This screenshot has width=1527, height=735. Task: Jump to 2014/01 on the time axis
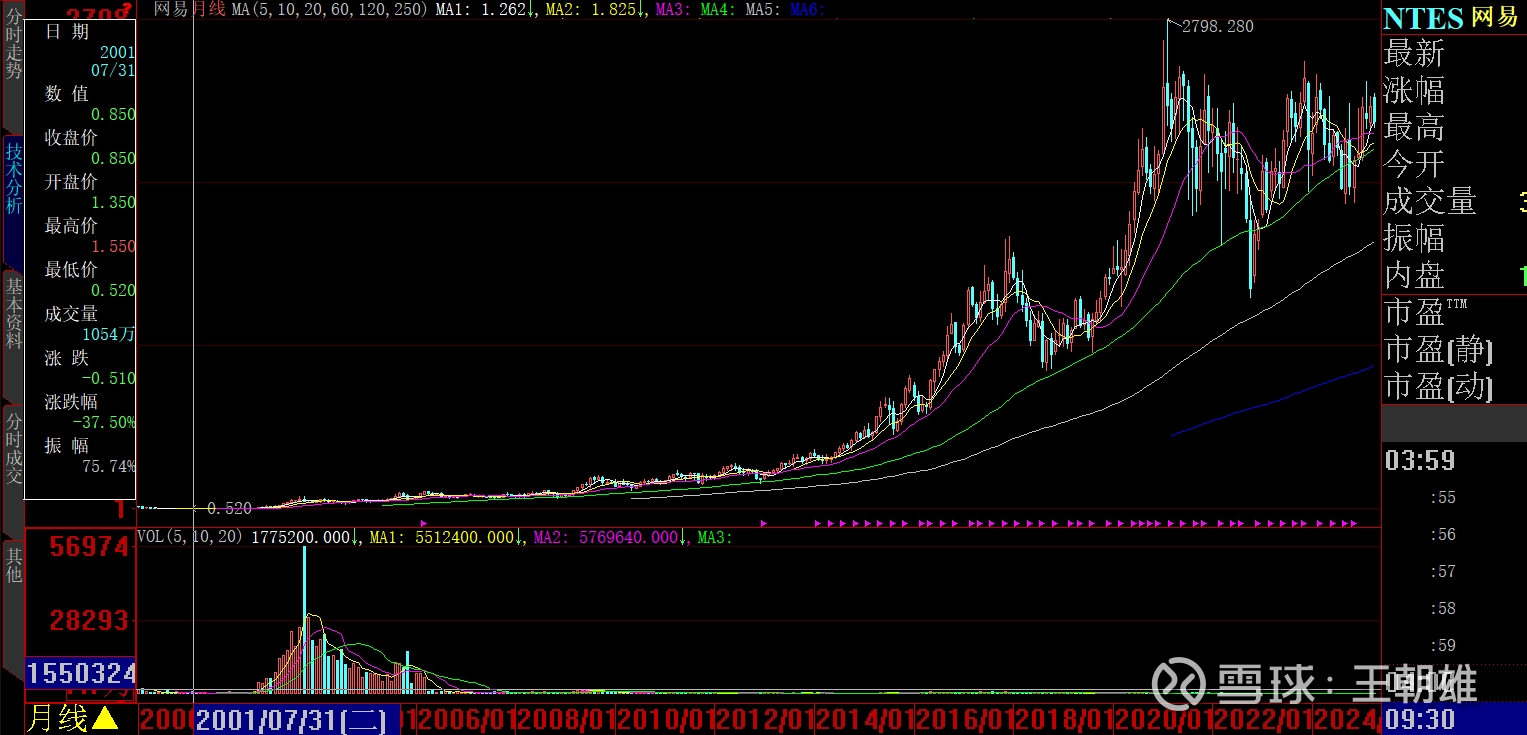pos(865,719)
